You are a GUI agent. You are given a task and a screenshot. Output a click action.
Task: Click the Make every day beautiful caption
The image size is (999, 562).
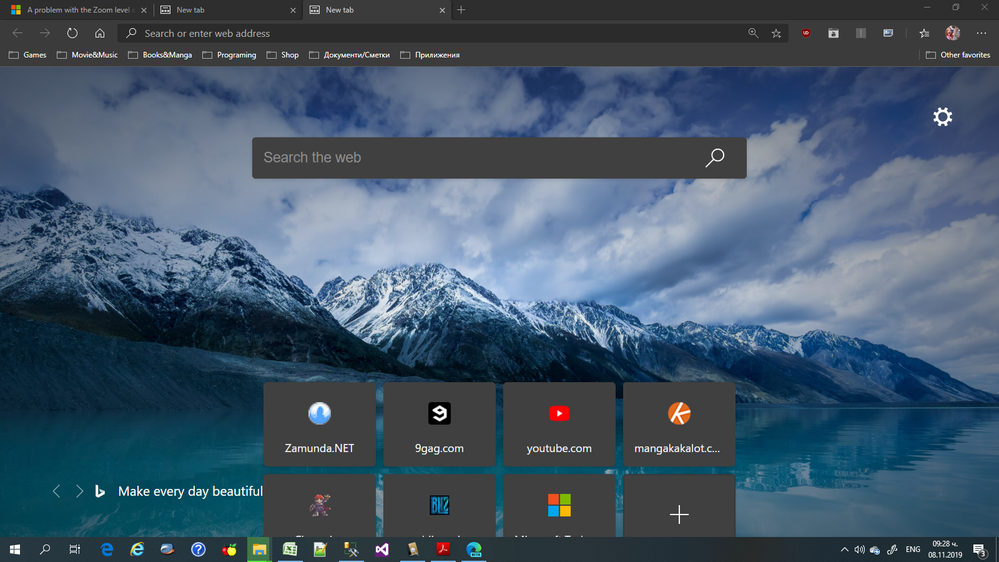click(x=190, y=491)
